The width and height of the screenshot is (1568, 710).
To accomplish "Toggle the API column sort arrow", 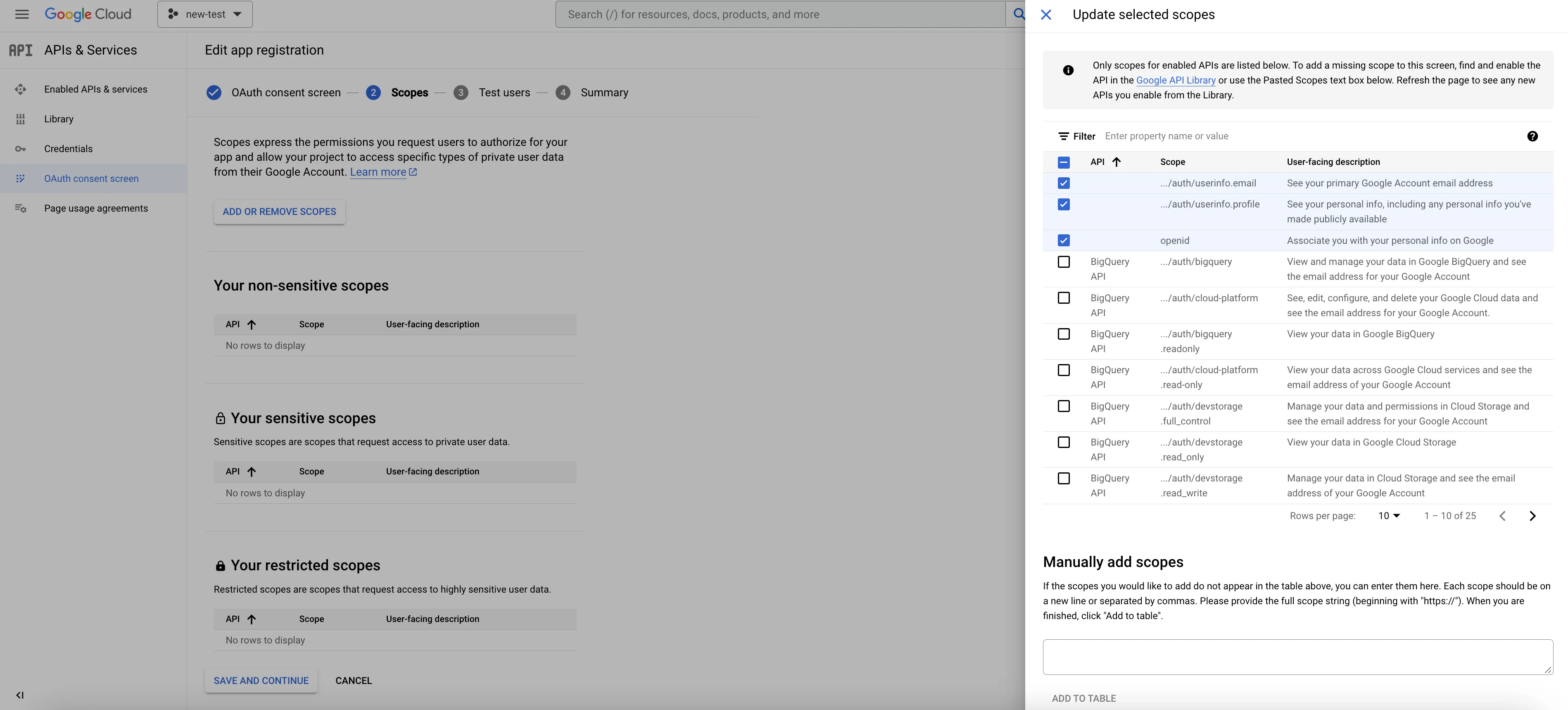I will 1117,162.
